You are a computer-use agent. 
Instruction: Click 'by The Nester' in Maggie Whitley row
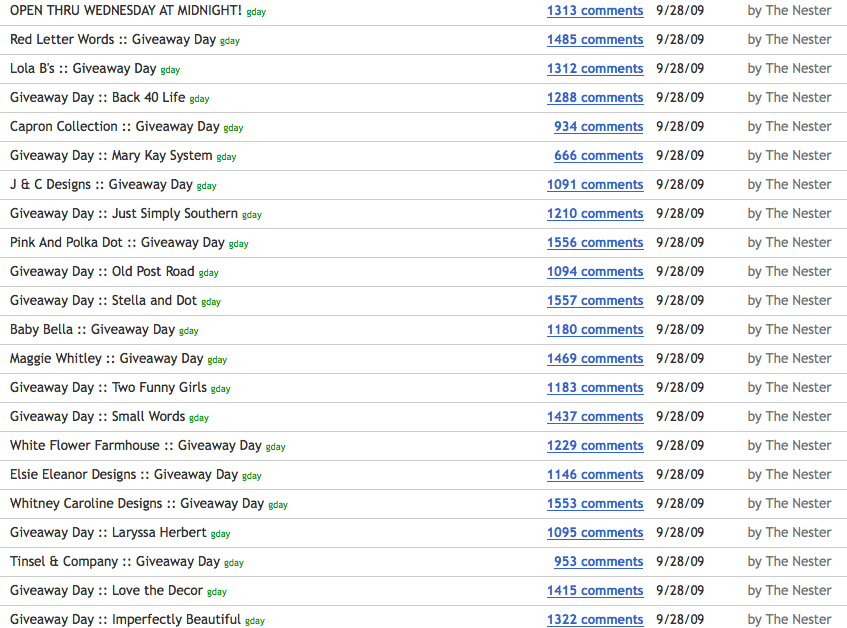pyautogui.click(x=789, y=359)
